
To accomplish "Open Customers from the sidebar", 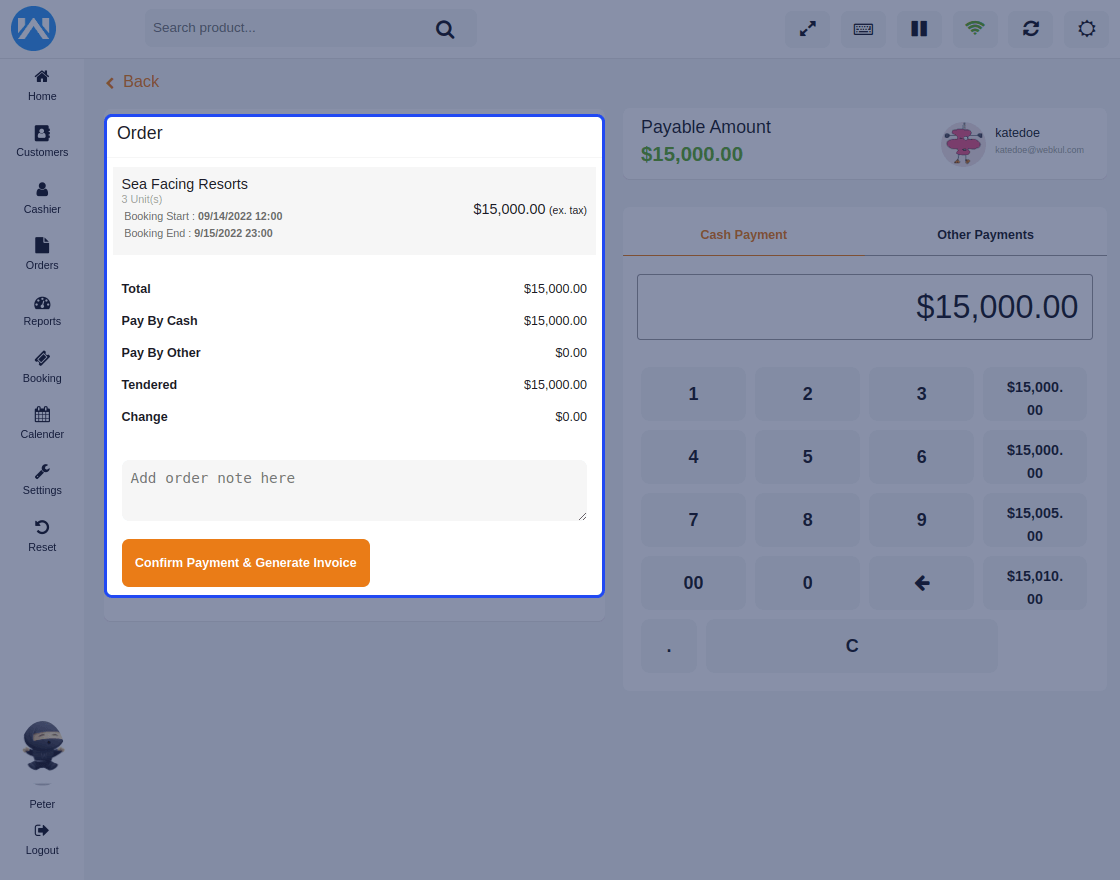I will pyautogui.click(x=42, y=140).
